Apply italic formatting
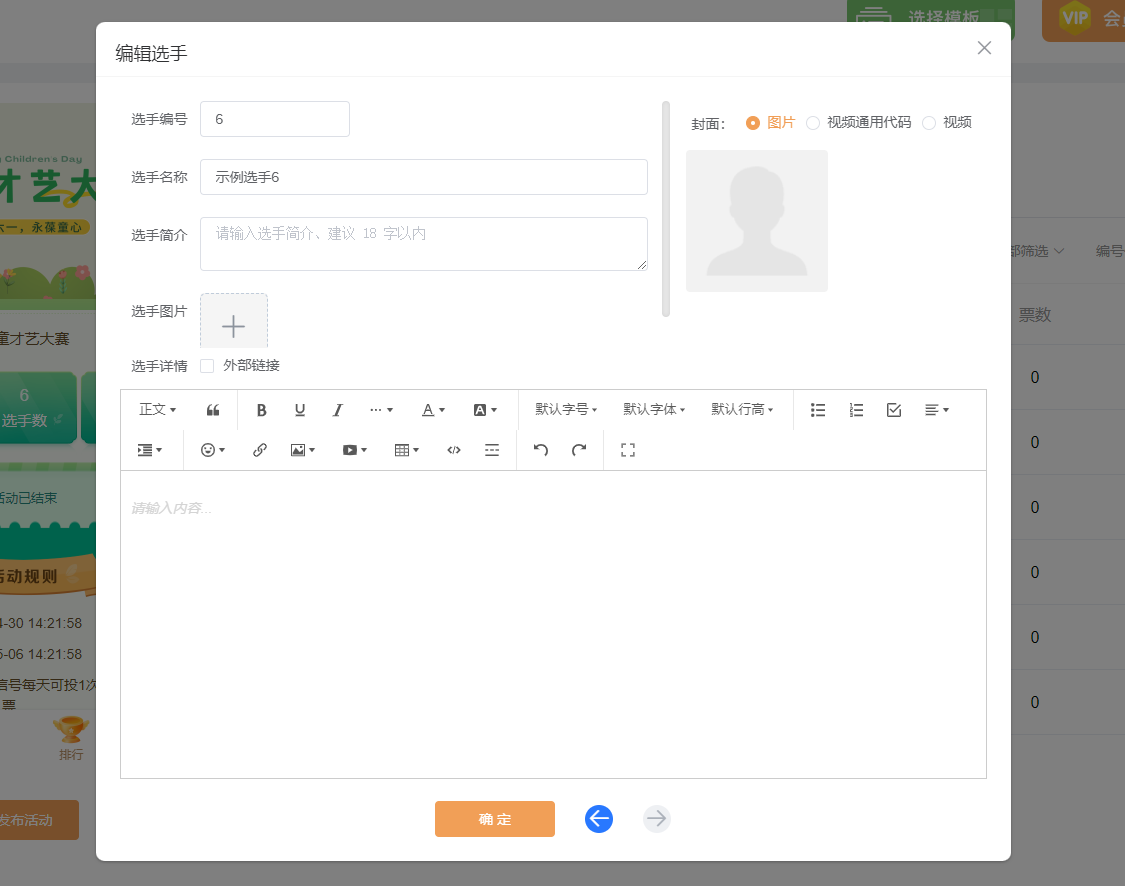The image size is (1125, 886). pyautogui.click(x=338, y=410)
